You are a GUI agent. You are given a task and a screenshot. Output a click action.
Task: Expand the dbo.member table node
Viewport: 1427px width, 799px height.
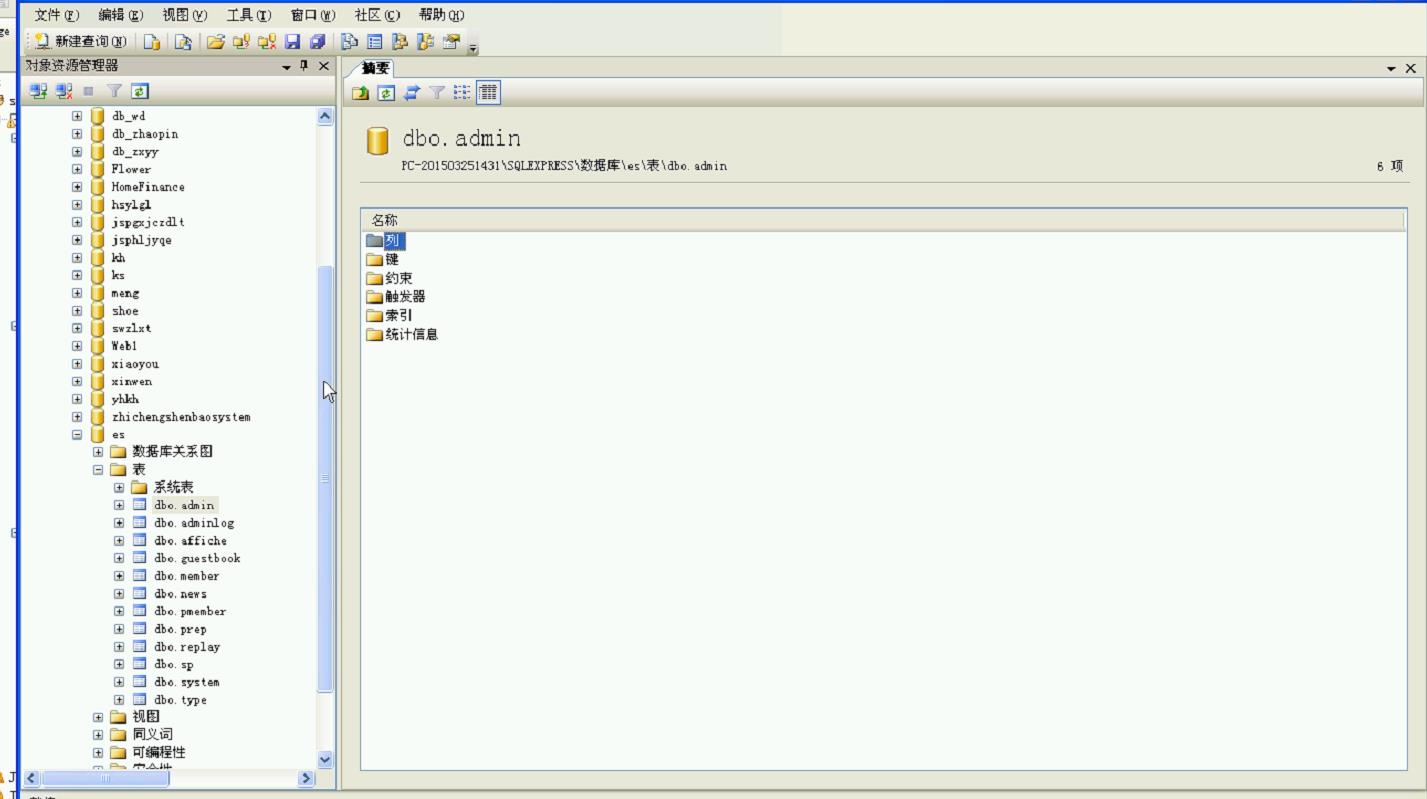[x=119, y=576]
